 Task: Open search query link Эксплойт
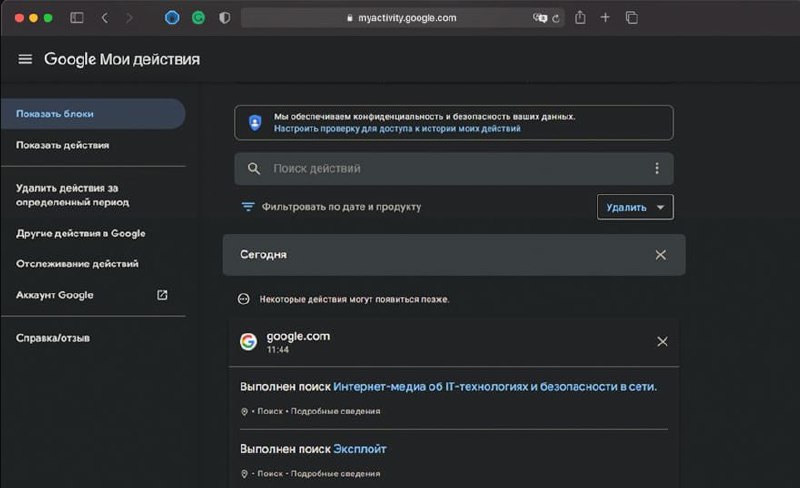[360, 449]
